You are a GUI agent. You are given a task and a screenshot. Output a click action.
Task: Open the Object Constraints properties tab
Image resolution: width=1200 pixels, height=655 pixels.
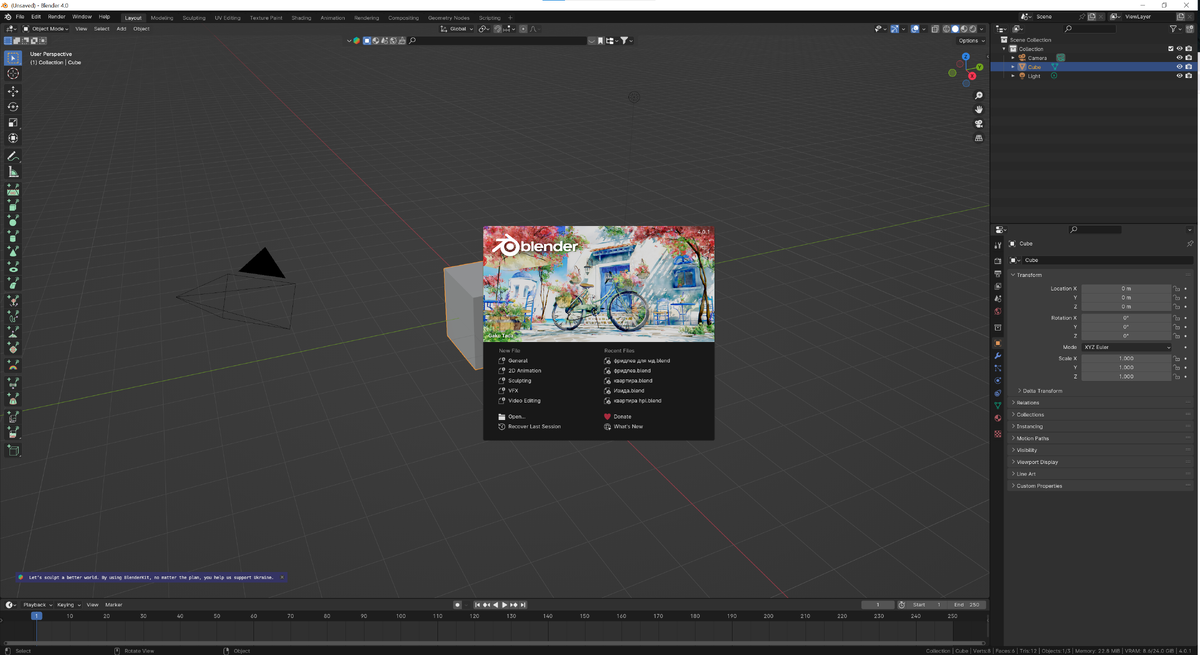point(998,393)
